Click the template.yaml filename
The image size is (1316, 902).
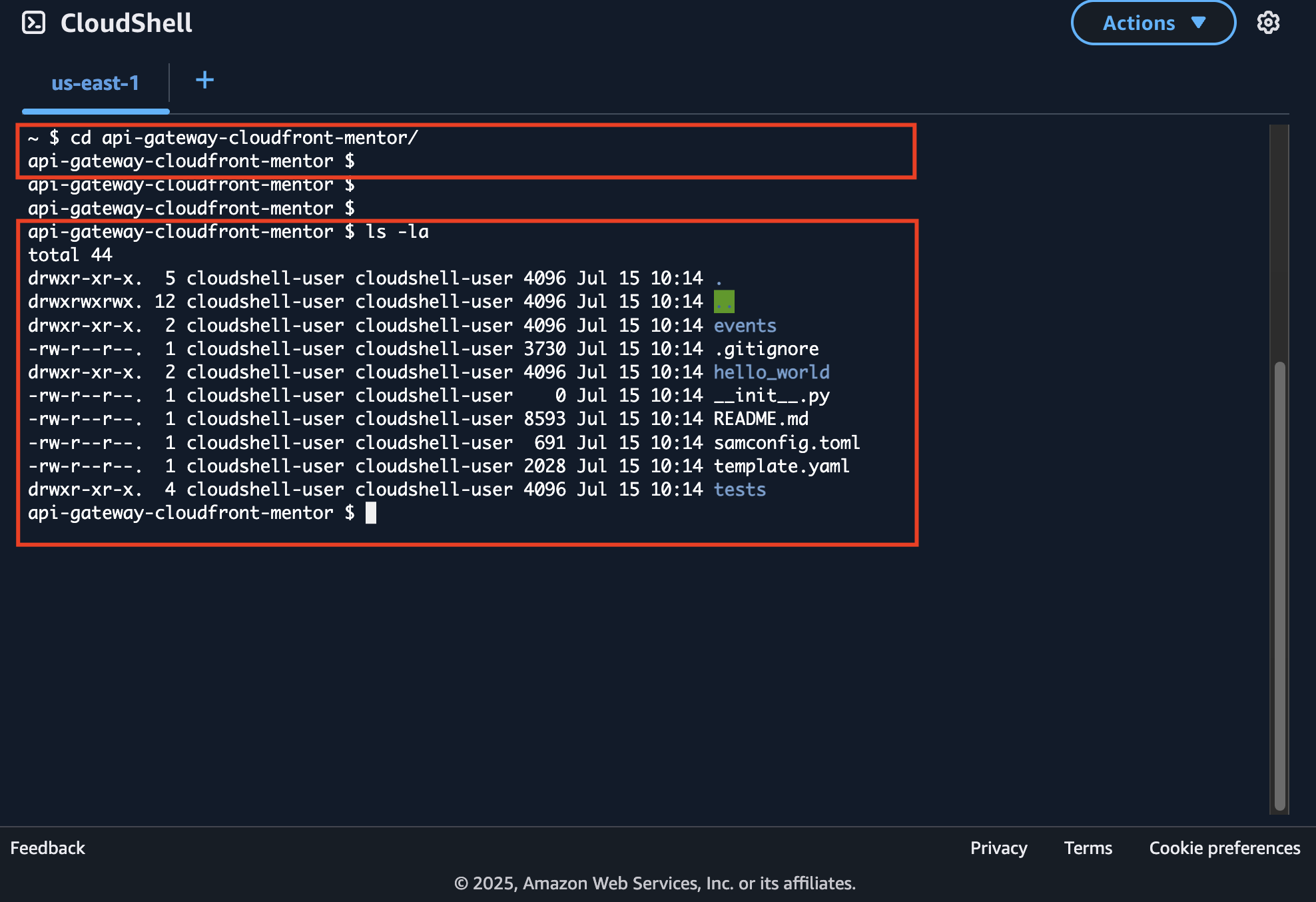pos(781,466)
